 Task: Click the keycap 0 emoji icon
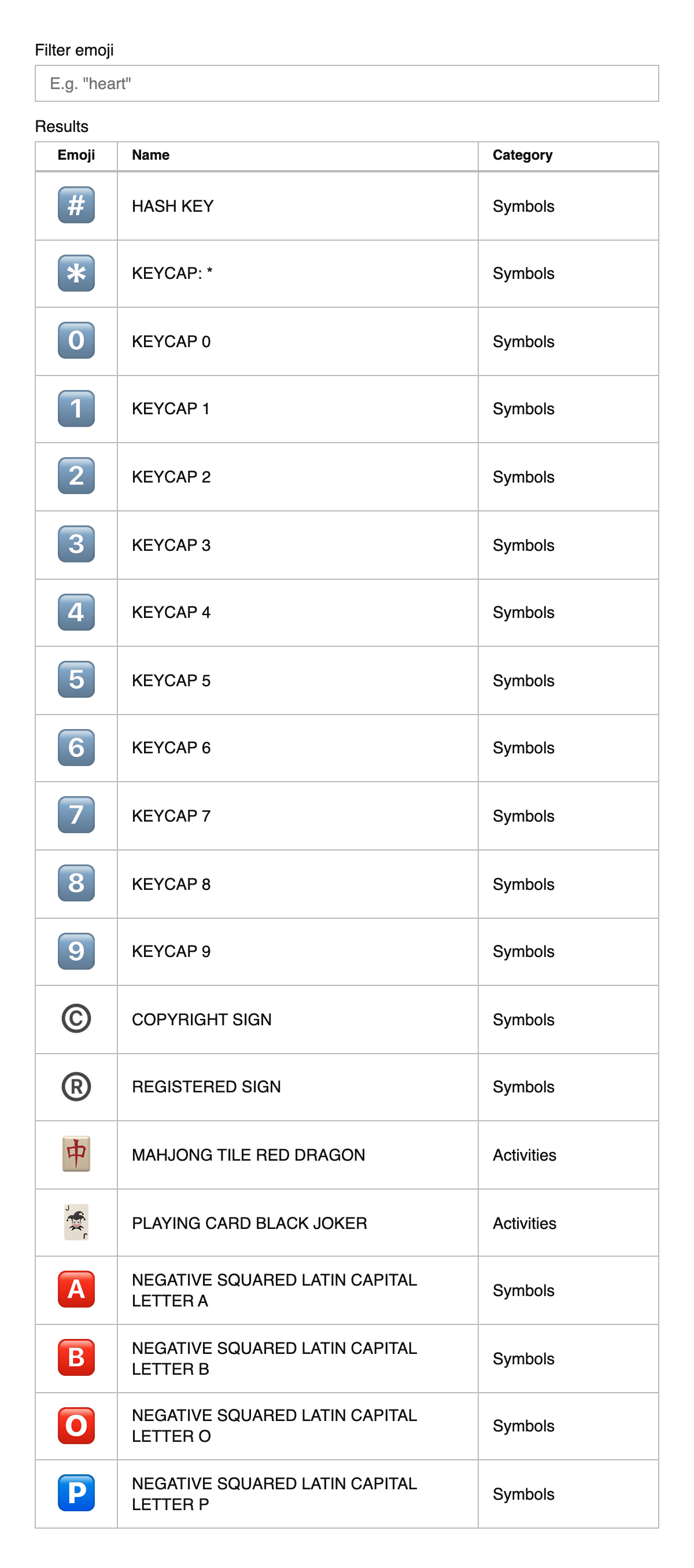(x=76, y=341)
